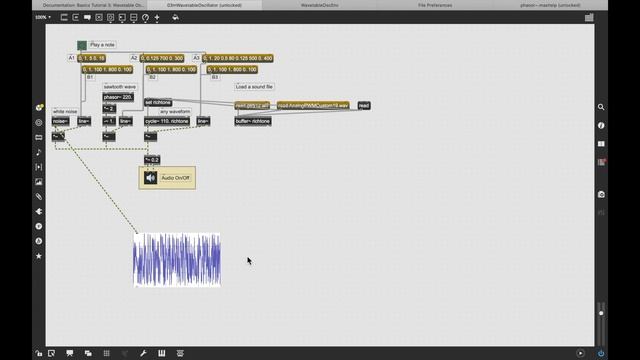Open the plug-ins browser in left sidebar
Image resolution: width=640 pixels, height=360 pixels.
point(39,167)
